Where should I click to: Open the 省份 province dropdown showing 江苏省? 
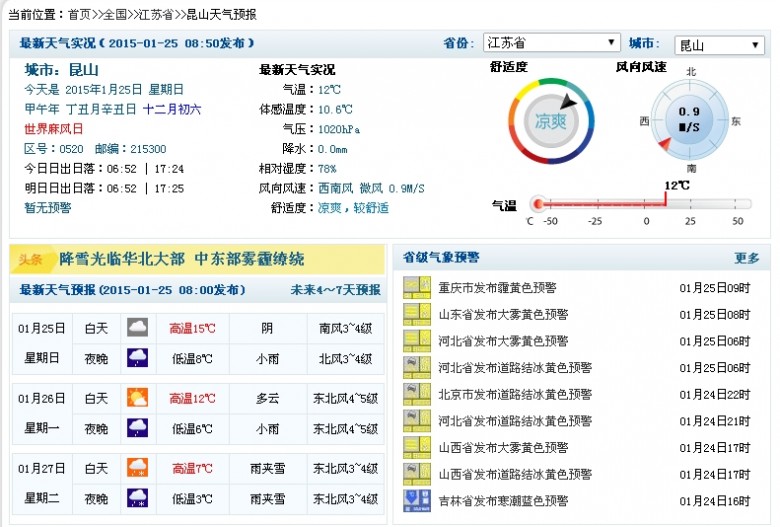coord(551,43)
